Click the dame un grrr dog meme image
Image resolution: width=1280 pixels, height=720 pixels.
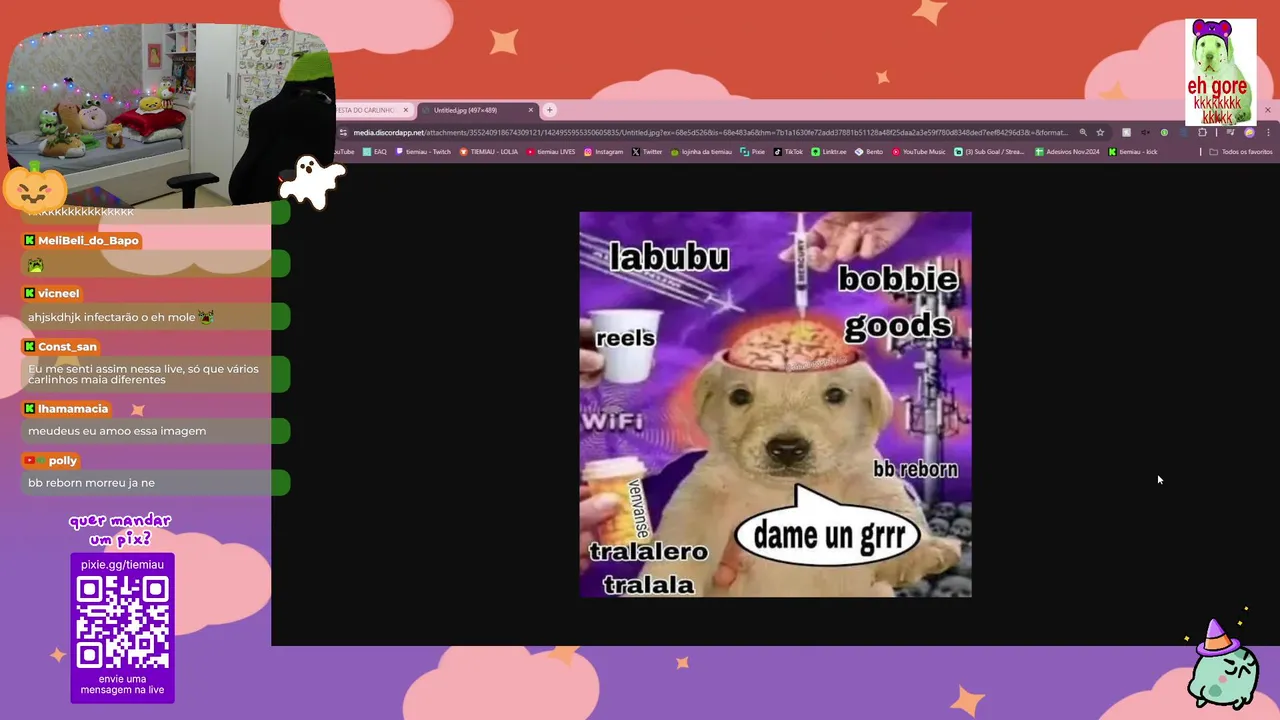pos(775,404)
